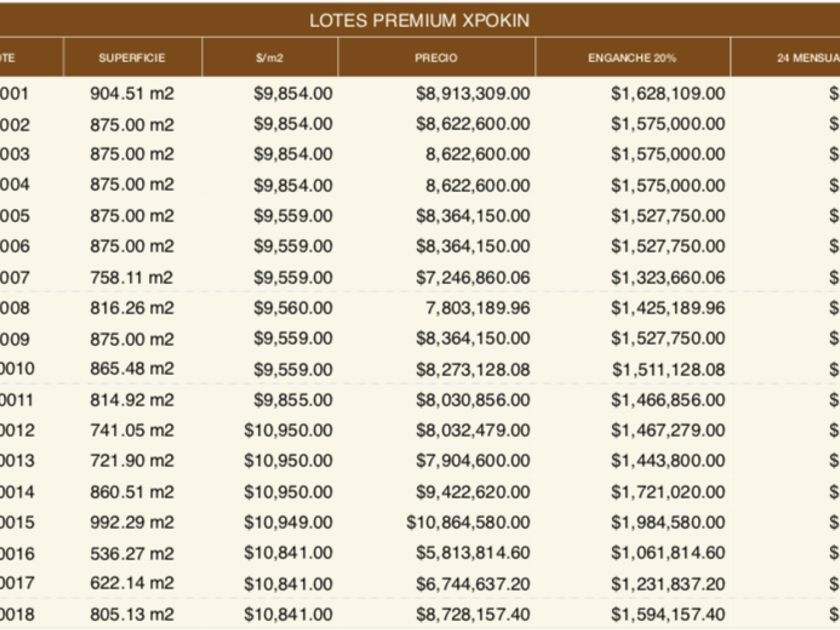Click price cell $8,728,157.40
The height and width of the screenshot is (630, 840).
coord(473,614)
